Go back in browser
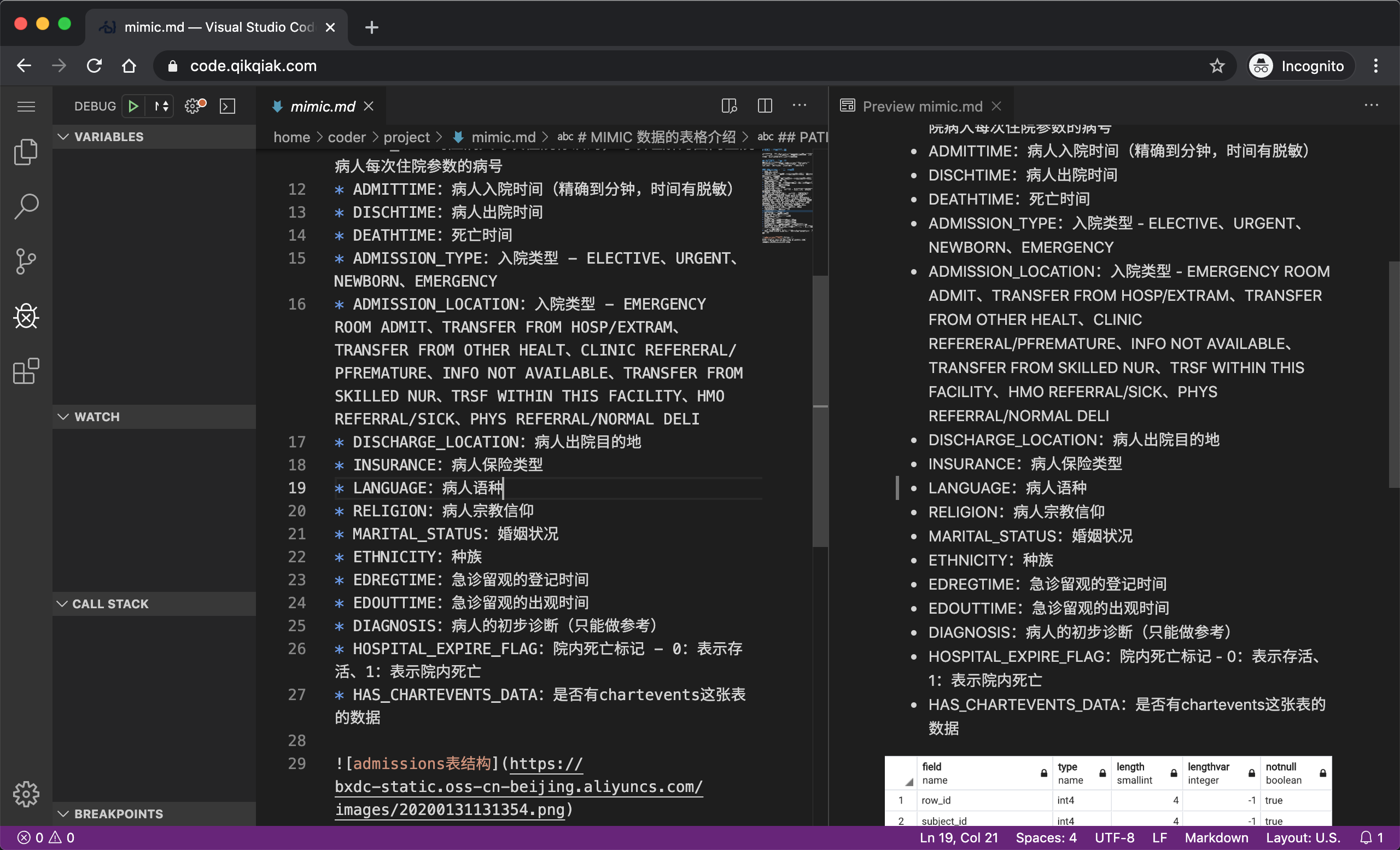Image resolution: width=1400 pixels, height=850 pixels. [24, 66]
